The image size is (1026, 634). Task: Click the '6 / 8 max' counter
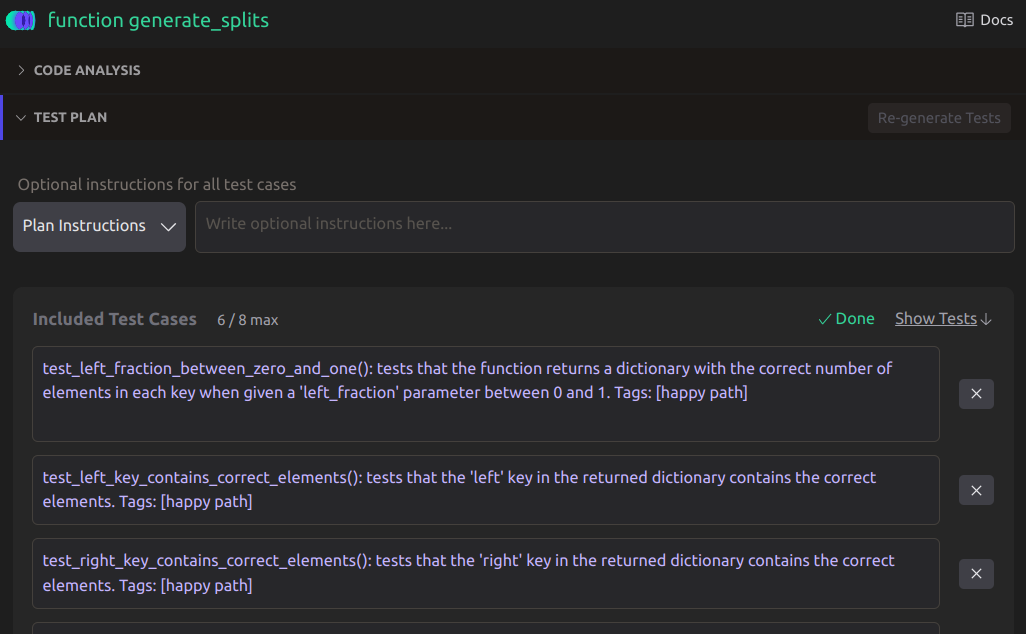tap(247, 320)
